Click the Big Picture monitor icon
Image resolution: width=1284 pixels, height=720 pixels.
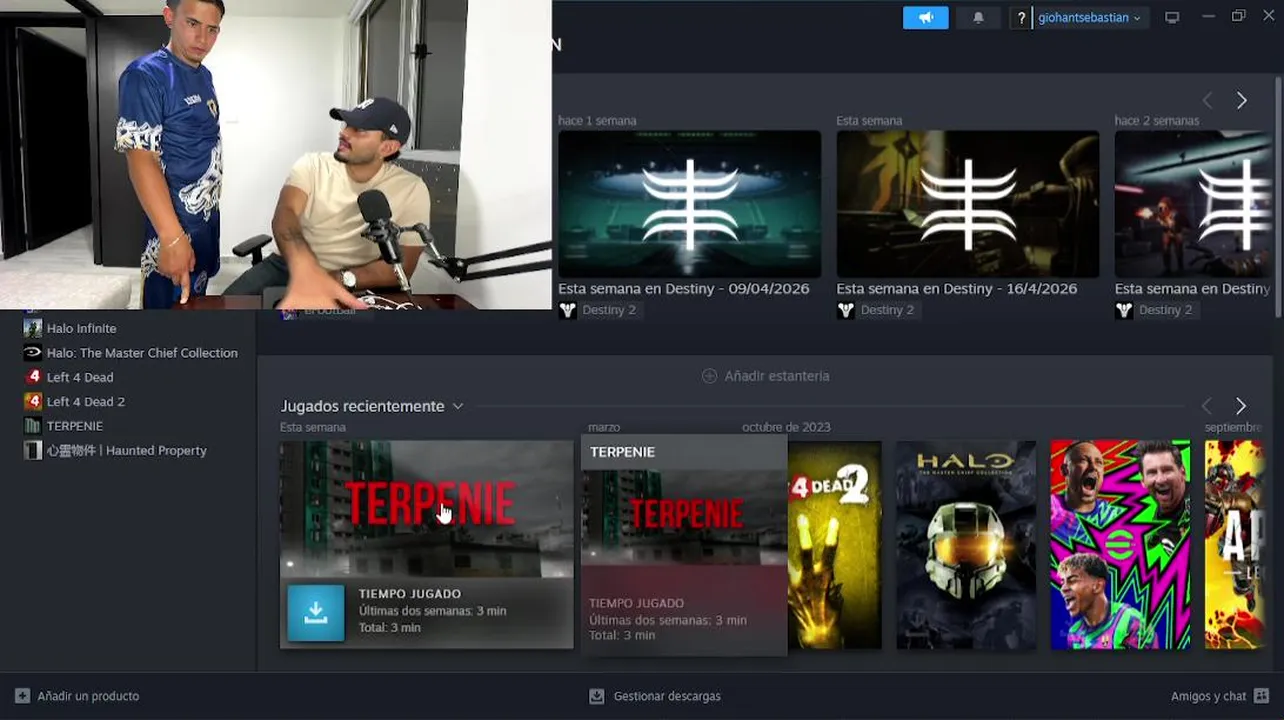pyautogui.click(x=1172, y=17)
